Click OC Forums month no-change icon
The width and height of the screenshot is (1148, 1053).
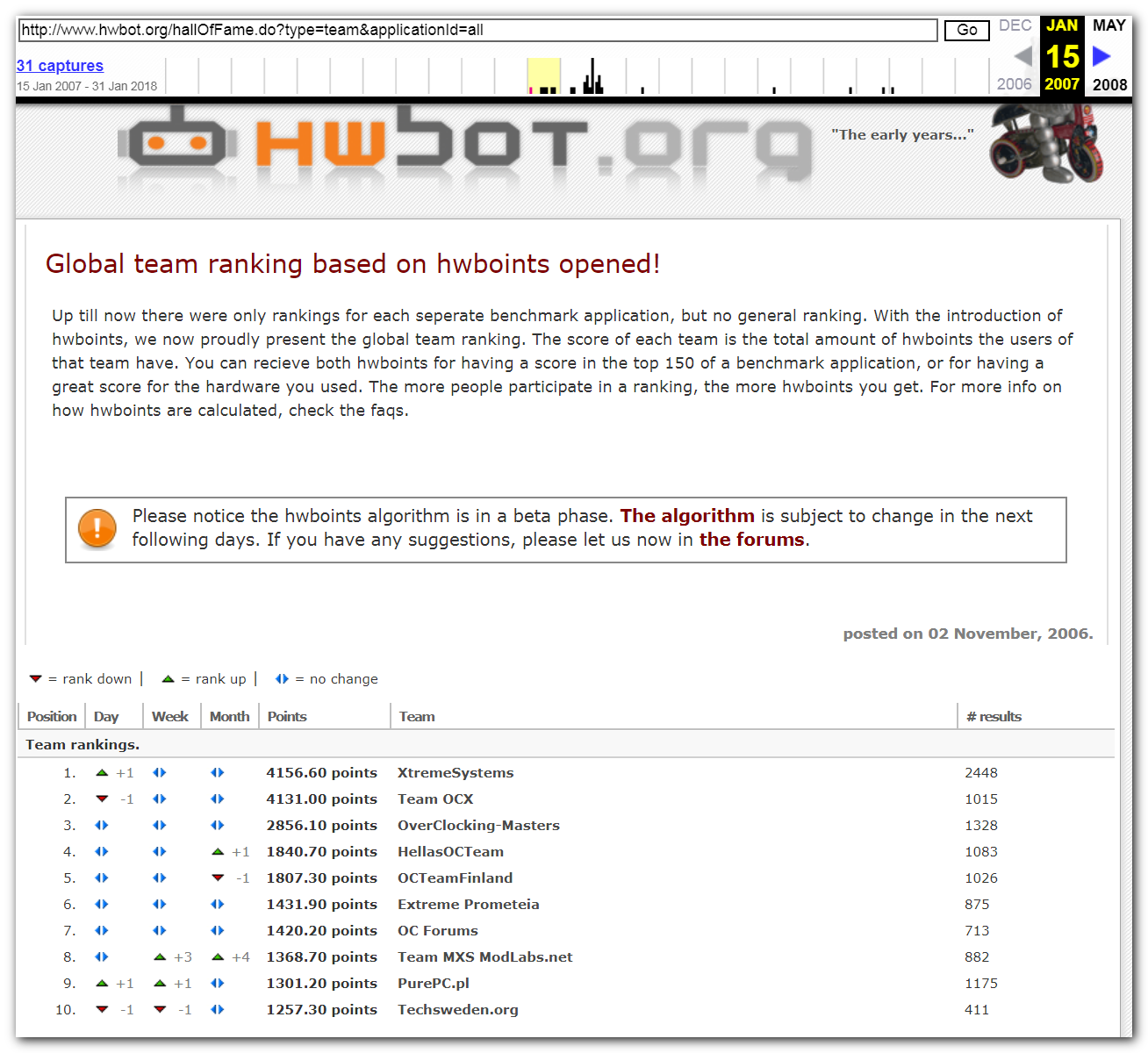[x=217, y=931]
